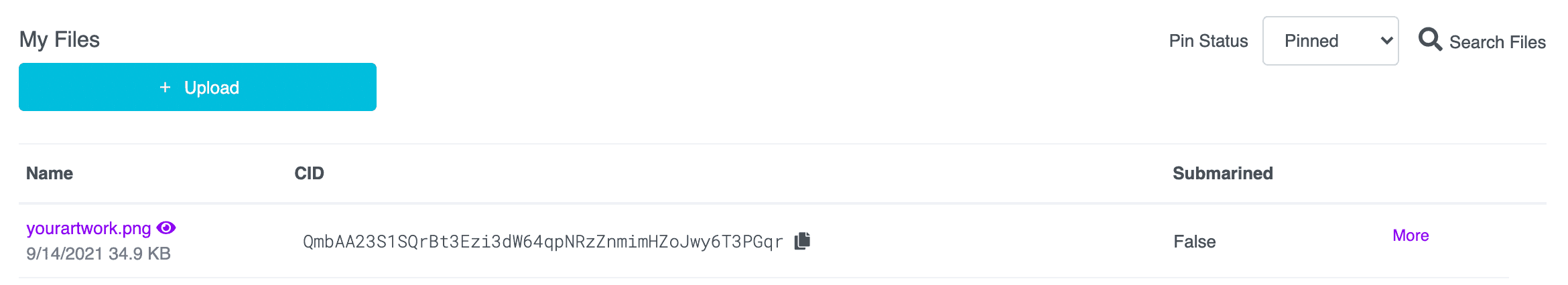Select the Submarined column header
This screenshot has height=285, width=1568.
click(x=1222, y=173)
